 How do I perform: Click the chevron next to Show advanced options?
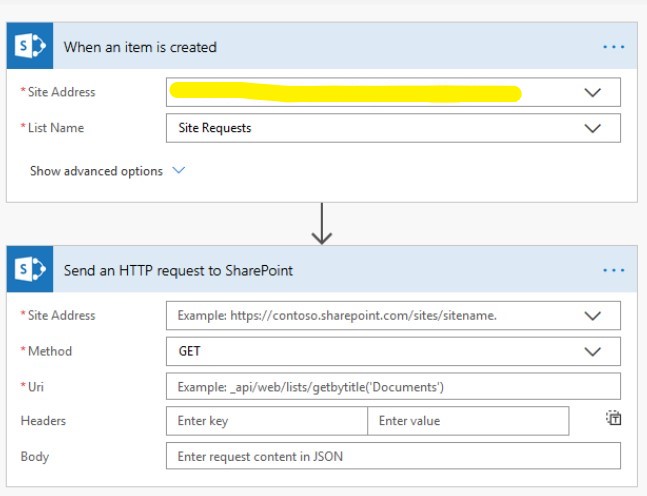179,170
